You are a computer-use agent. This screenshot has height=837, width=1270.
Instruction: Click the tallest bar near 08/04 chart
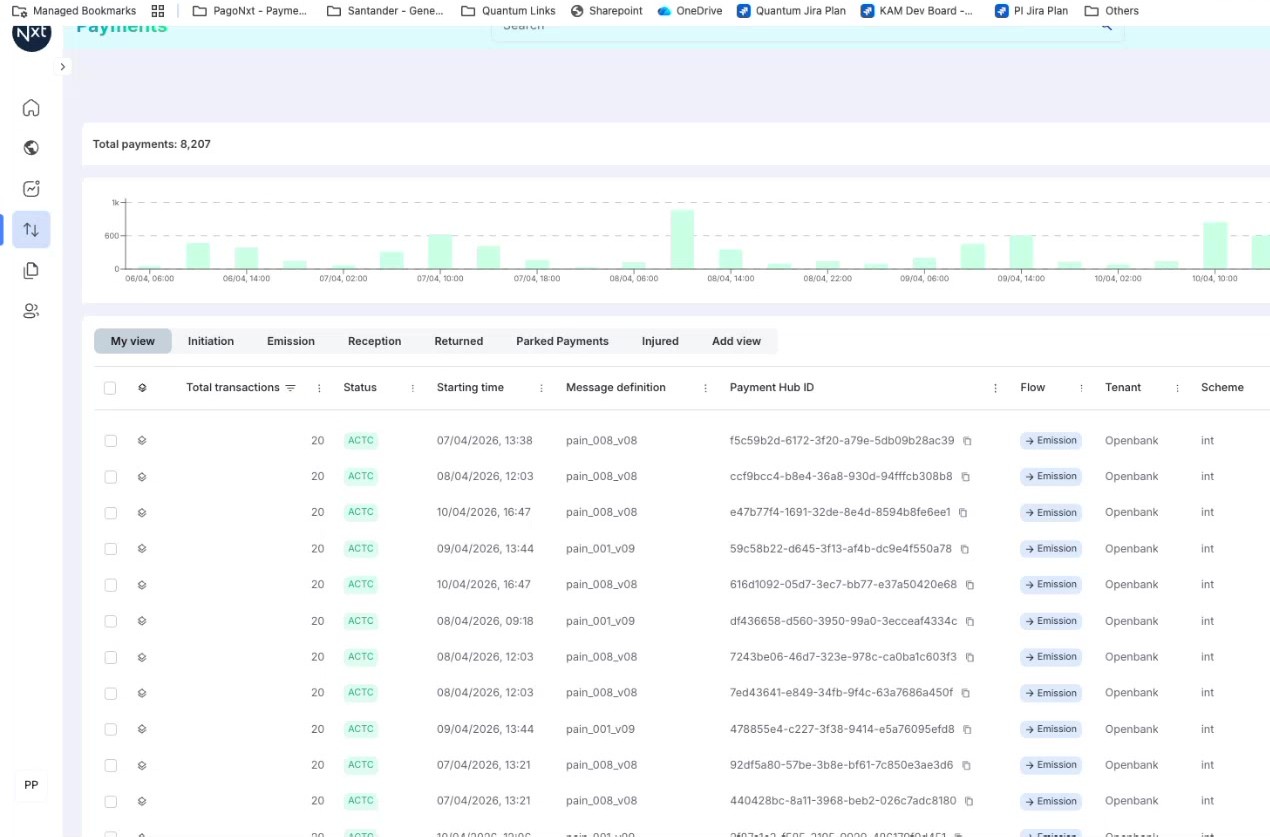click(682, 239)
